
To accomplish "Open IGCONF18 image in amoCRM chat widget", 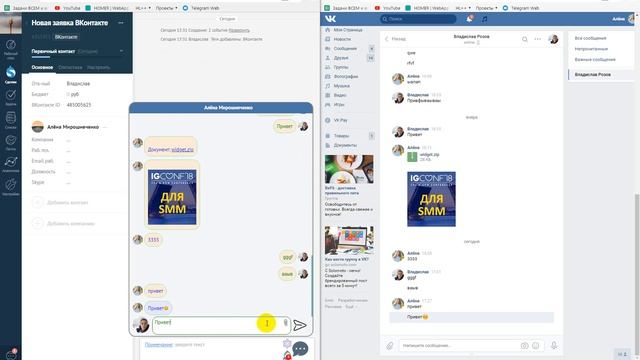I will [172, 197].
